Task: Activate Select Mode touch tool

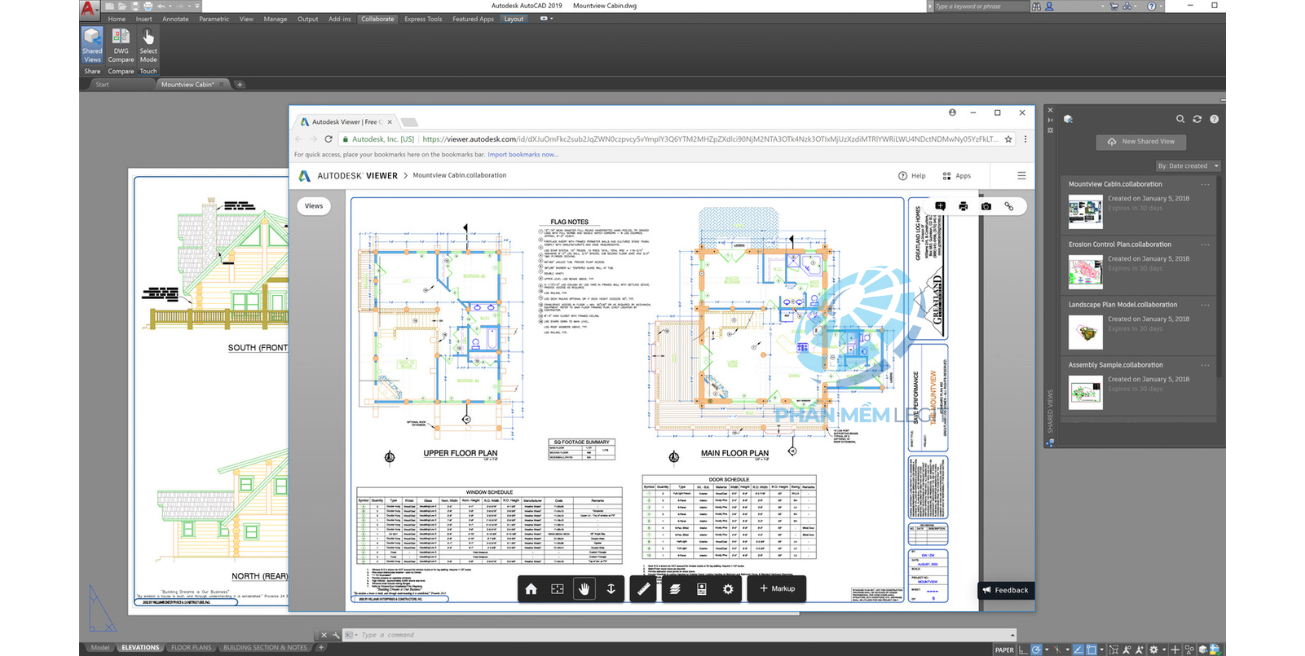Action: tap(148, 46)
